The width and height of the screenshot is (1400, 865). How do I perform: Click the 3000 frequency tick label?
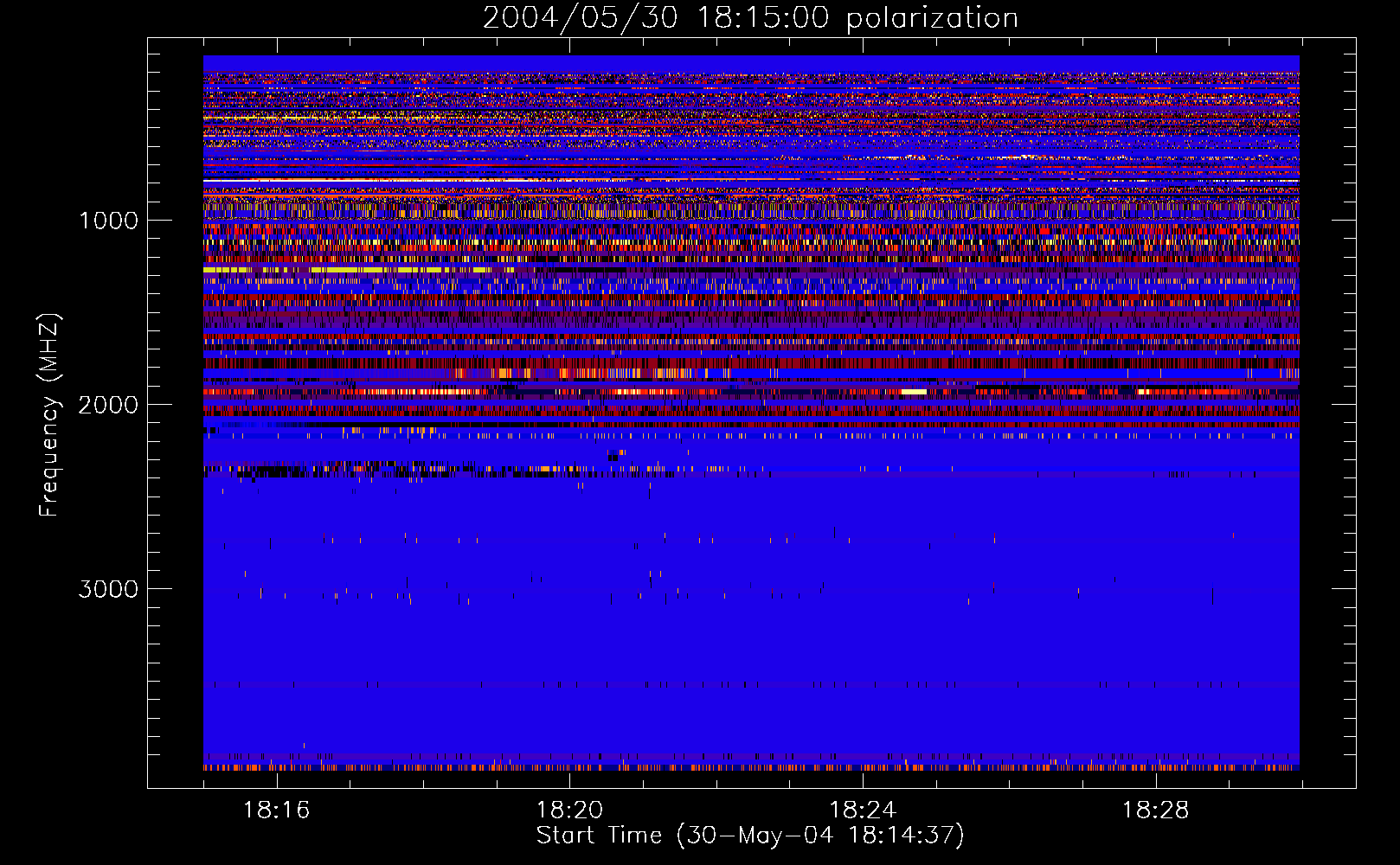click(108, 589)
